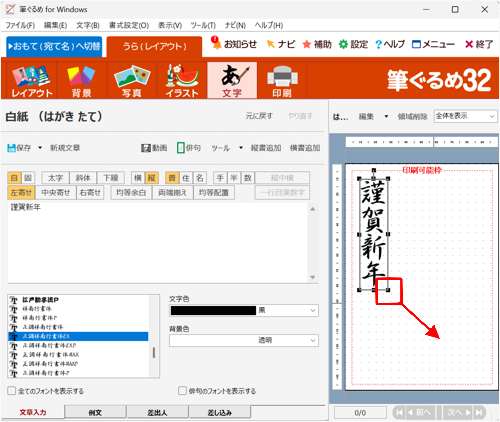Select 中央寄せ center alignment

56,192
